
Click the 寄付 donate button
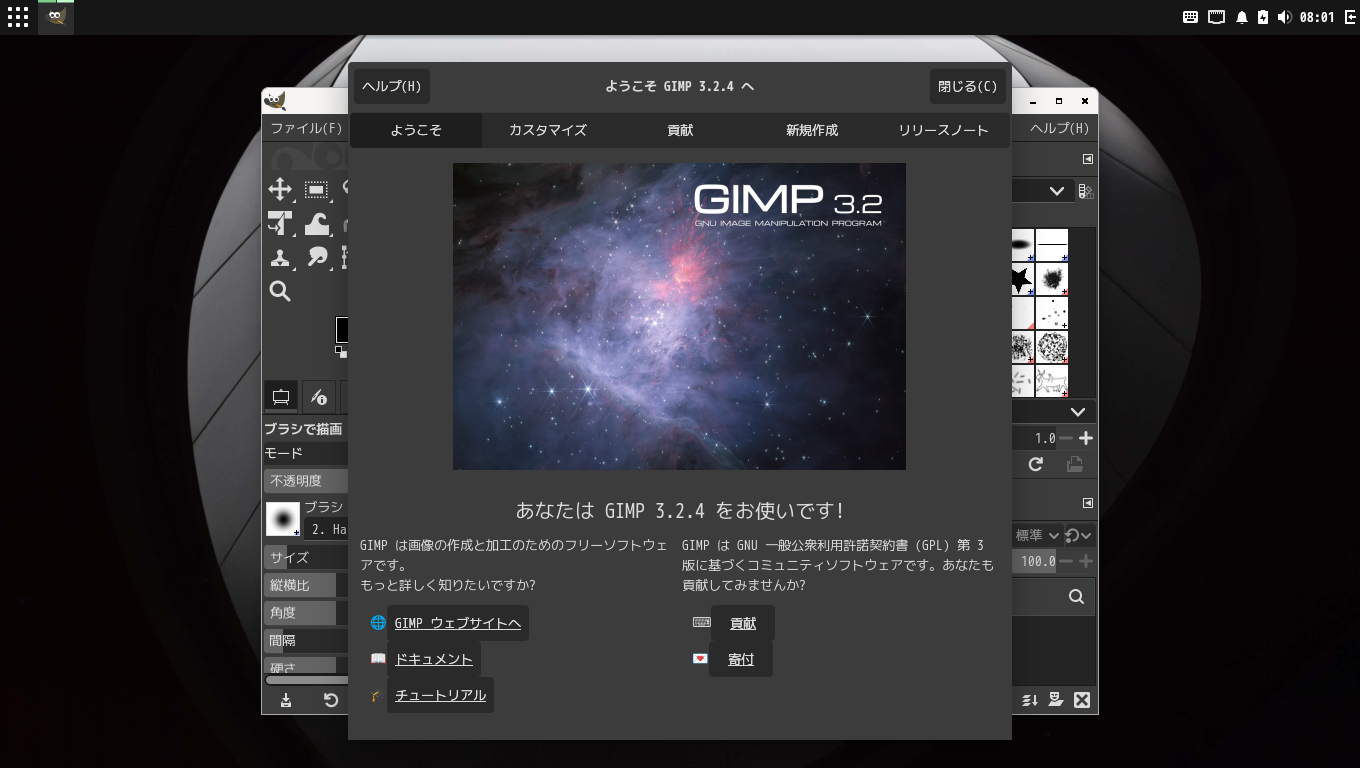point(741,659)
